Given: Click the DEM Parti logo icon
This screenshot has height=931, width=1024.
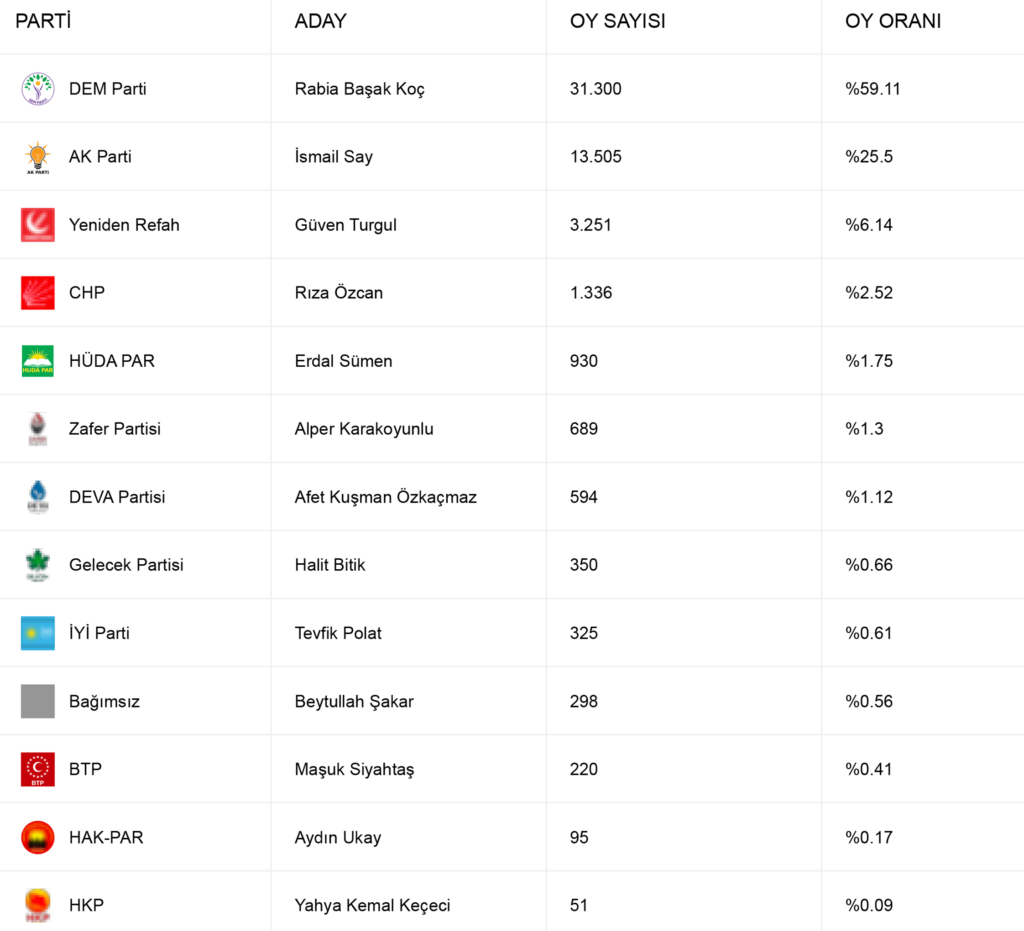Looking at the screenshot, I should 38,89.
